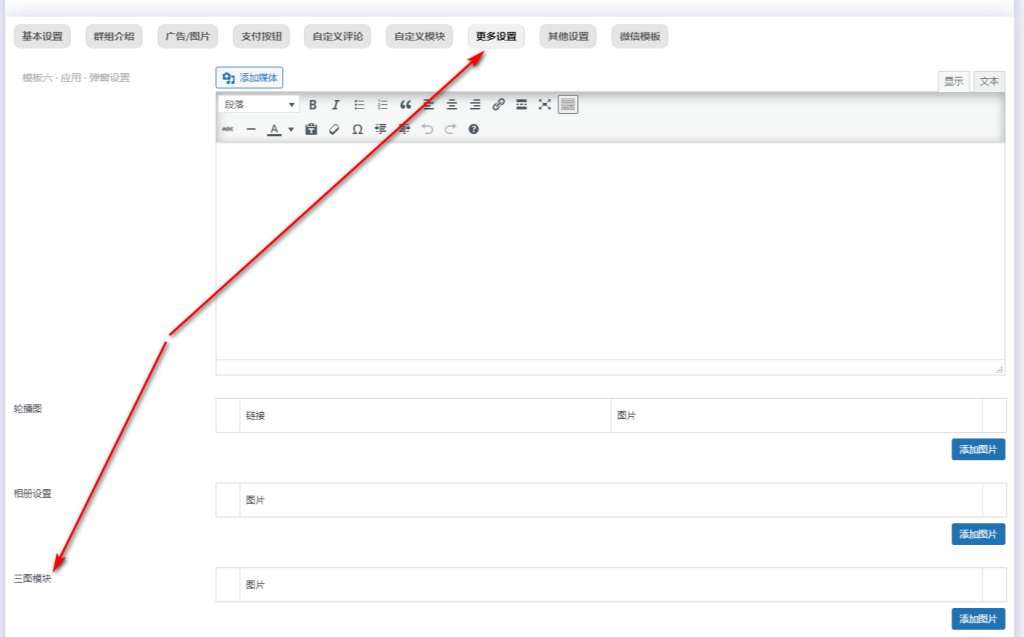Insert a numbered list
This screenshot has height=637, width=1024.
[x=382, y=104]
